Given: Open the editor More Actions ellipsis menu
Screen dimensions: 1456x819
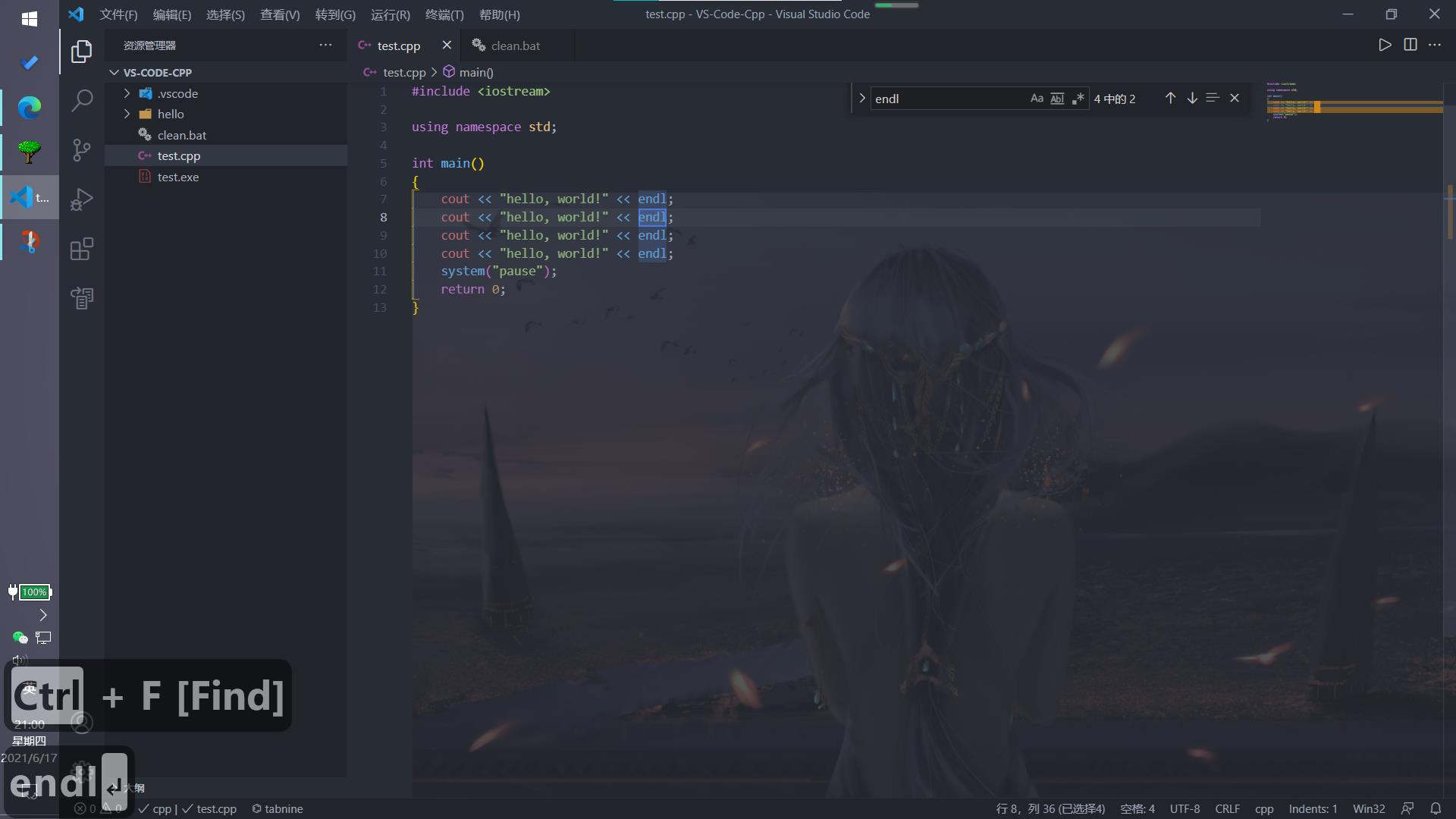Looking at the screenshot, I should [1435, 45].
